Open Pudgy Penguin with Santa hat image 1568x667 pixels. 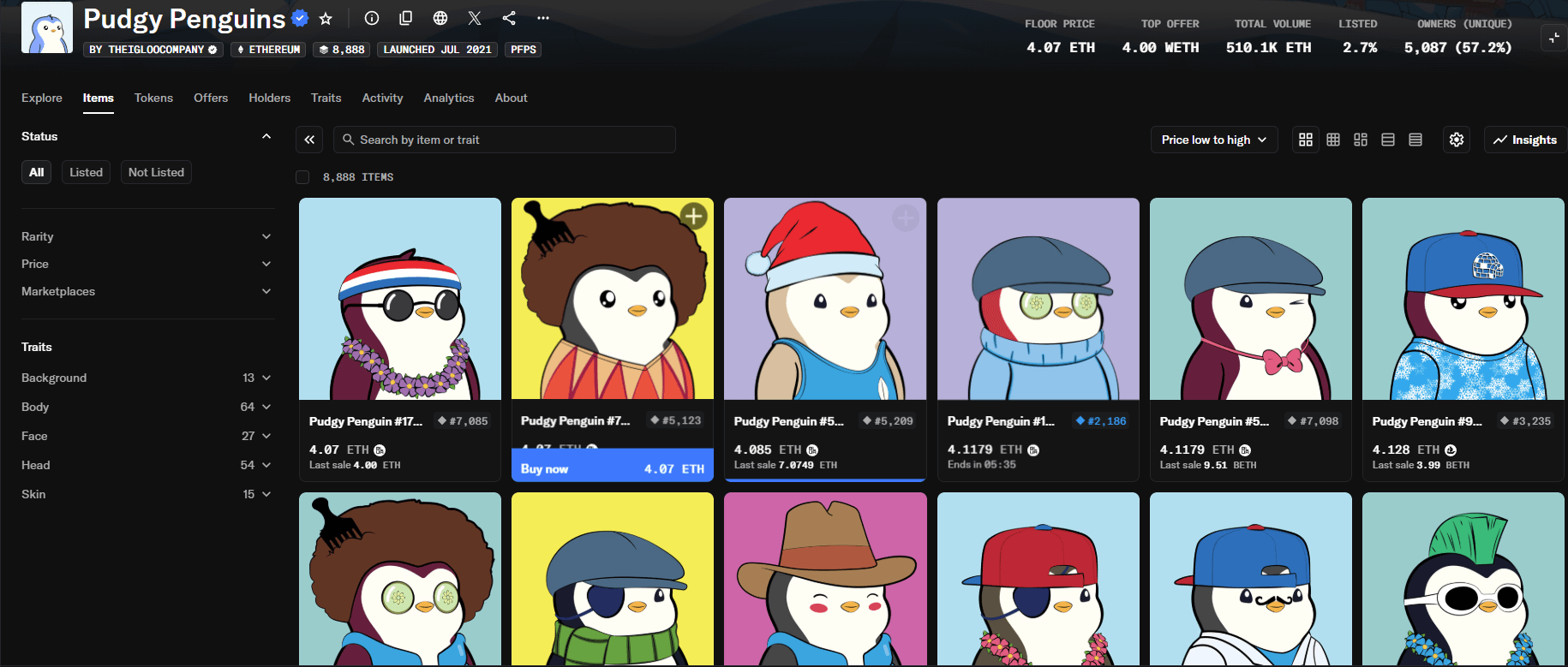pos(825,299)
